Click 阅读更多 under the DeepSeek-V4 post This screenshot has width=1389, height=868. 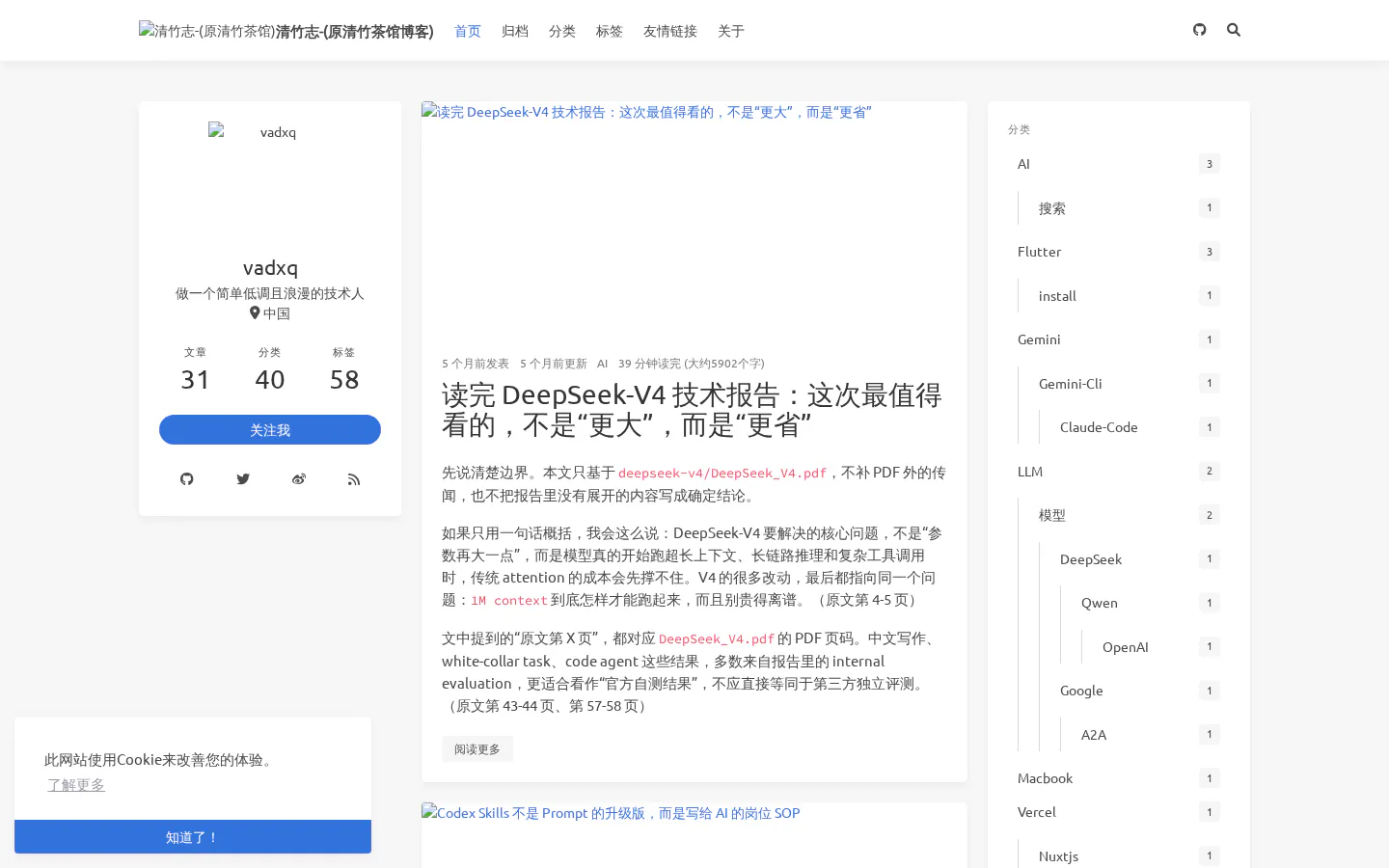[477, 749]
